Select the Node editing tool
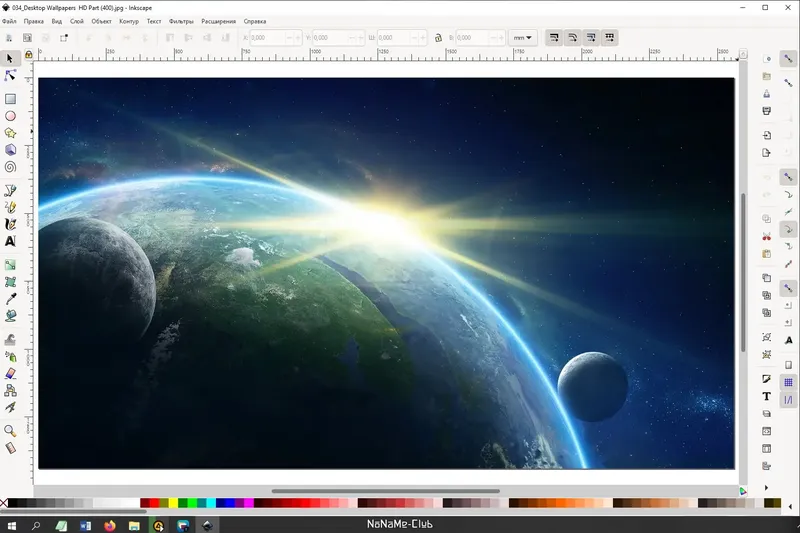800x533 pixels. (10, 76)
